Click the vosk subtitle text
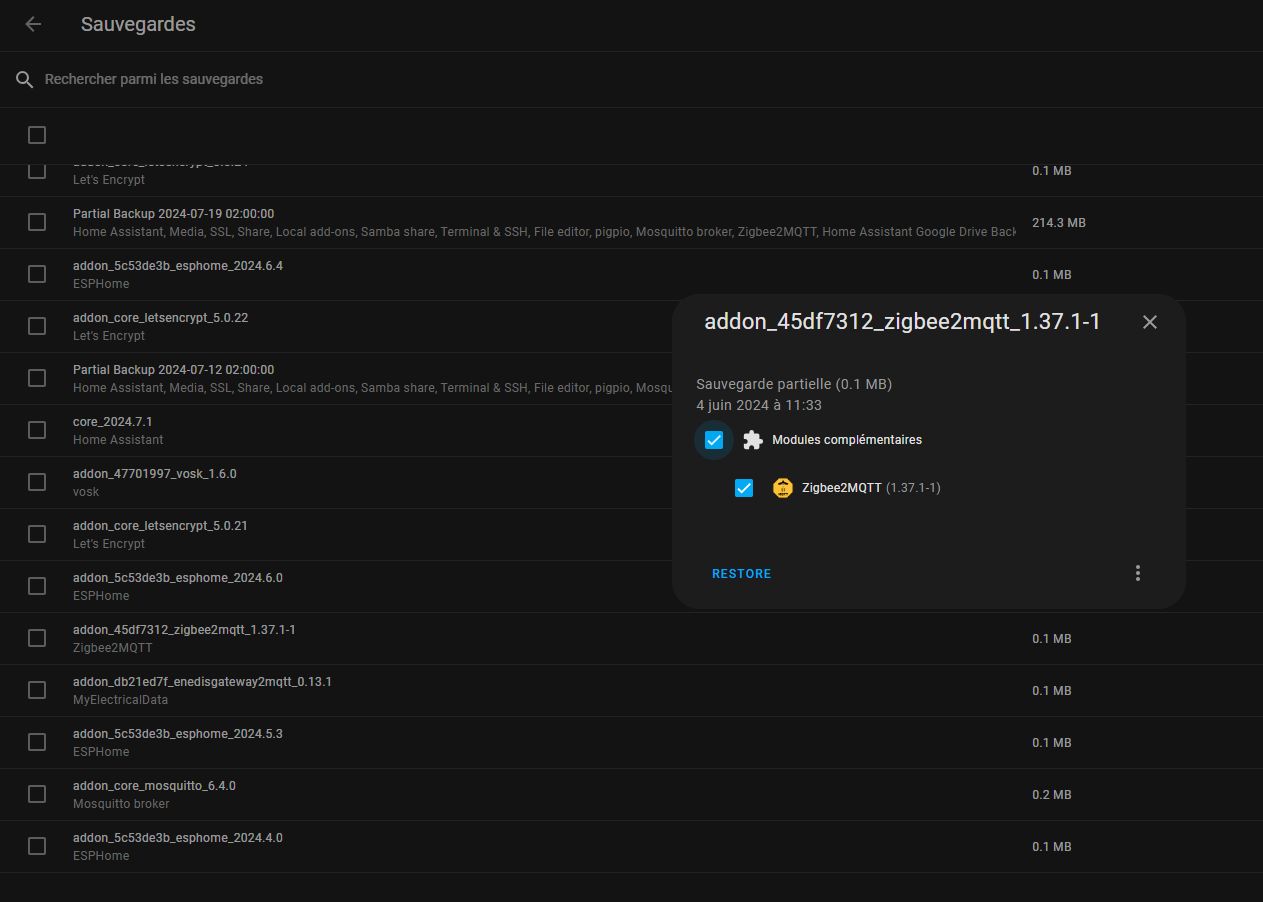The image size is (1263, 902). (x=86, y=492)
